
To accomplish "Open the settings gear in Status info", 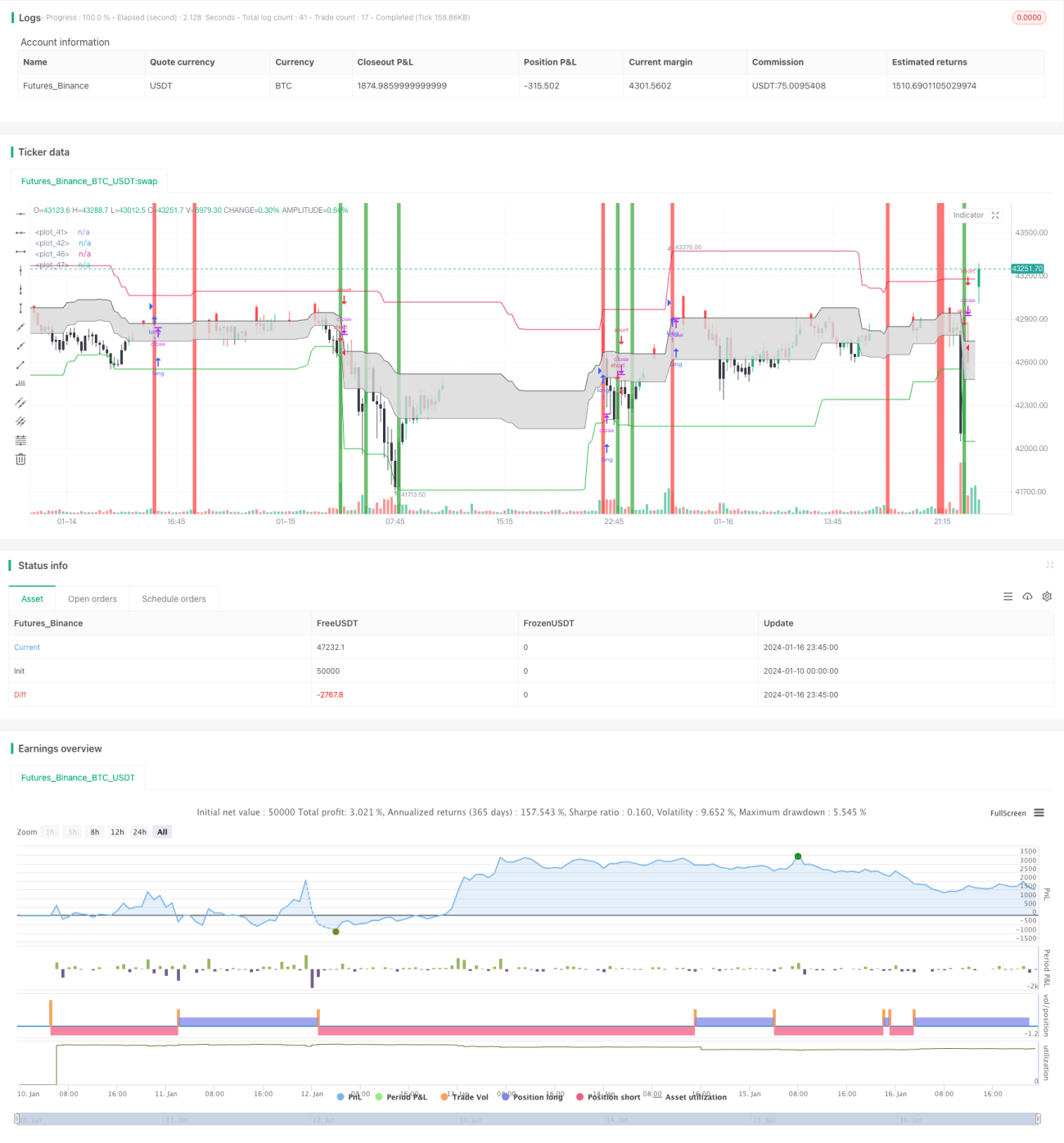I will (1047, 597).
